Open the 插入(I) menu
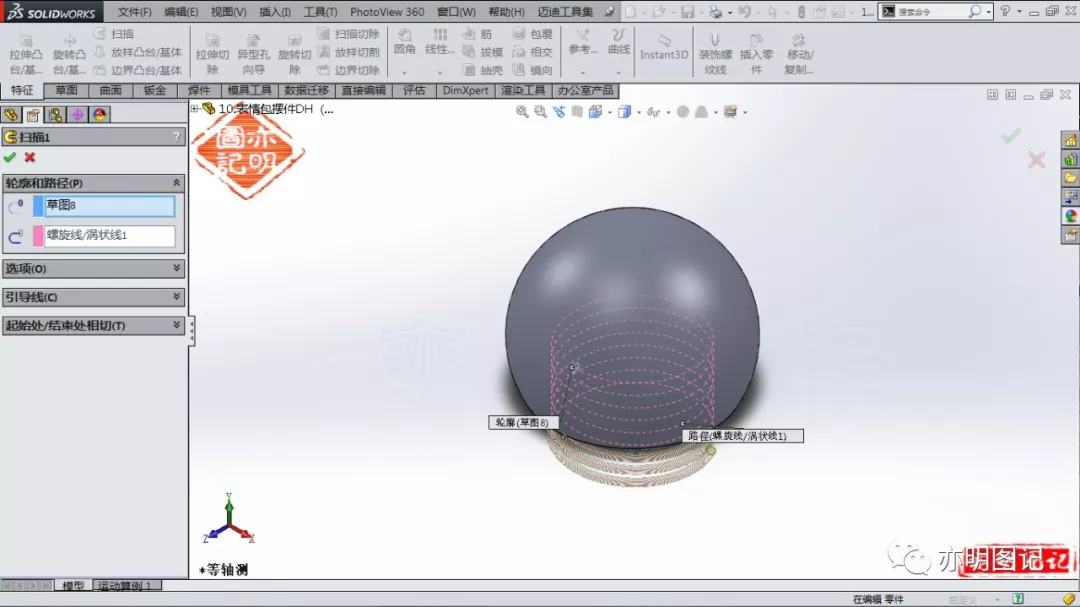The image size is (1080, 607). pyautogui.click(x=275, y=12)
